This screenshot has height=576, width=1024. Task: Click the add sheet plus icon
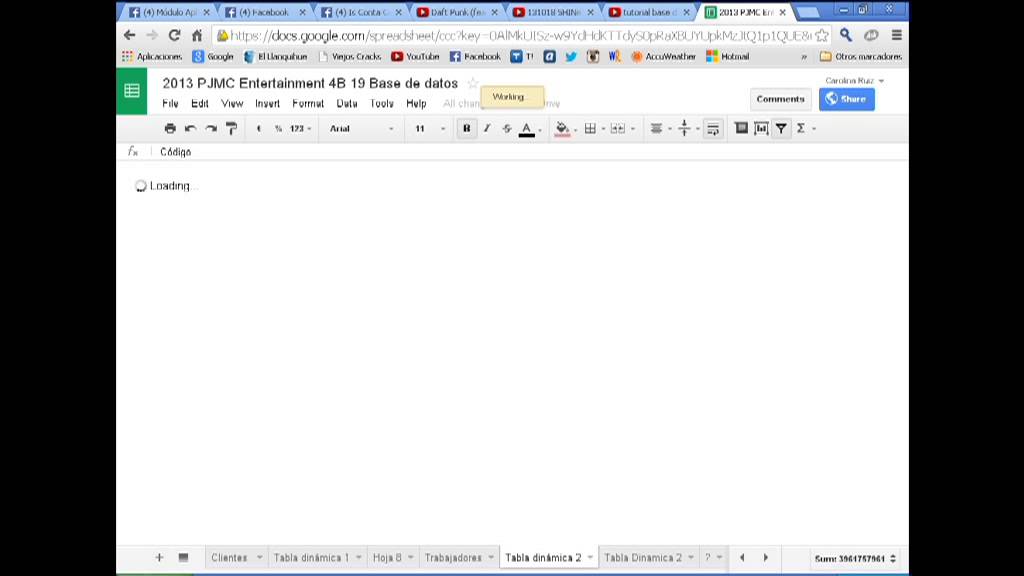coord(159,557)
